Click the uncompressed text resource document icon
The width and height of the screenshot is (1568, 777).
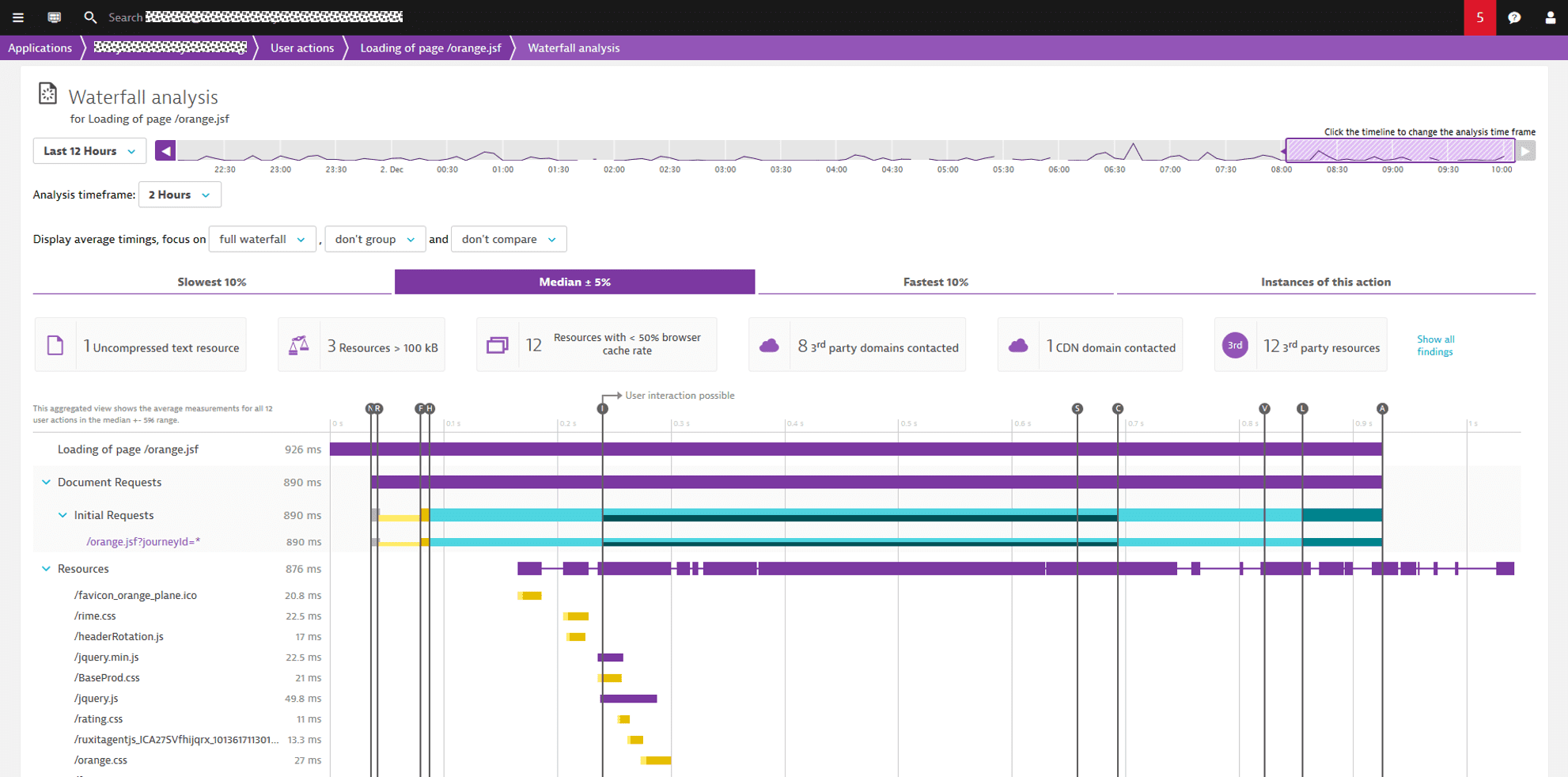[x=55, y=344]
